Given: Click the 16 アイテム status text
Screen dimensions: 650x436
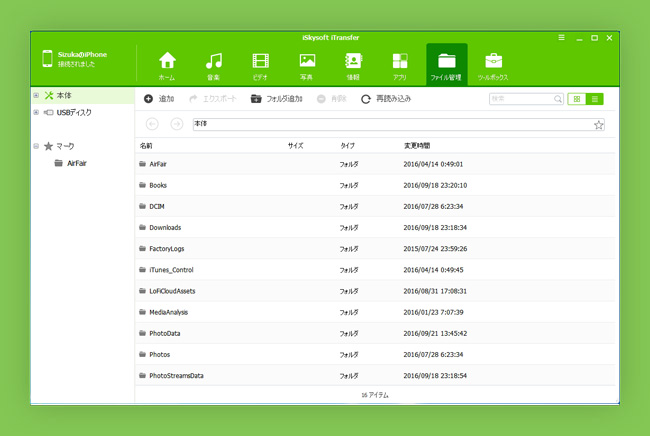Looking at the screenshot, I should [375, 395].
